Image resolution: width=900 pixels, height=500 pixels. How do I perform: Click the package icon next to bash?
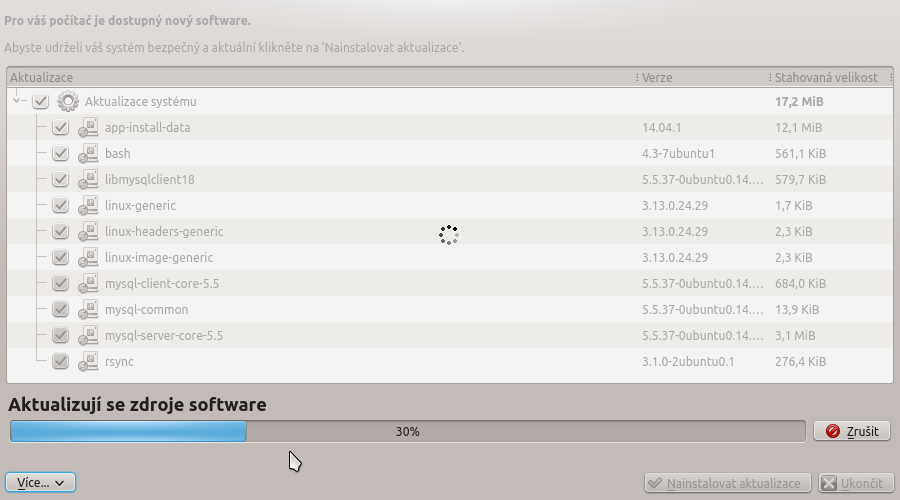tap(88, 153)
